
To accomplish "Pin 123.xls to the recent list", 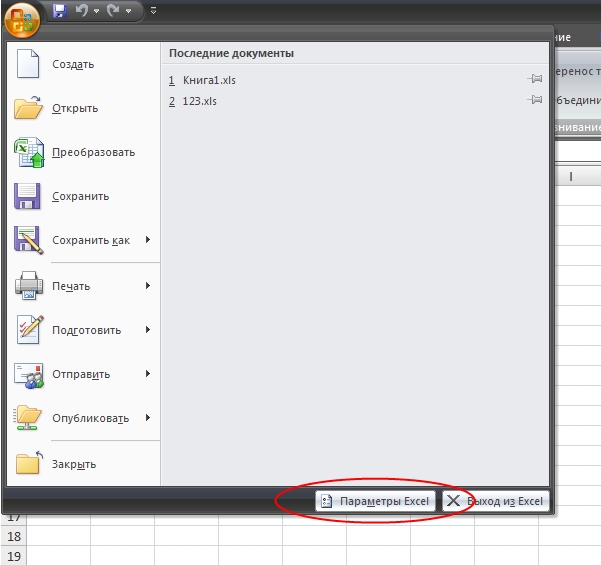I will coord(535,100).
